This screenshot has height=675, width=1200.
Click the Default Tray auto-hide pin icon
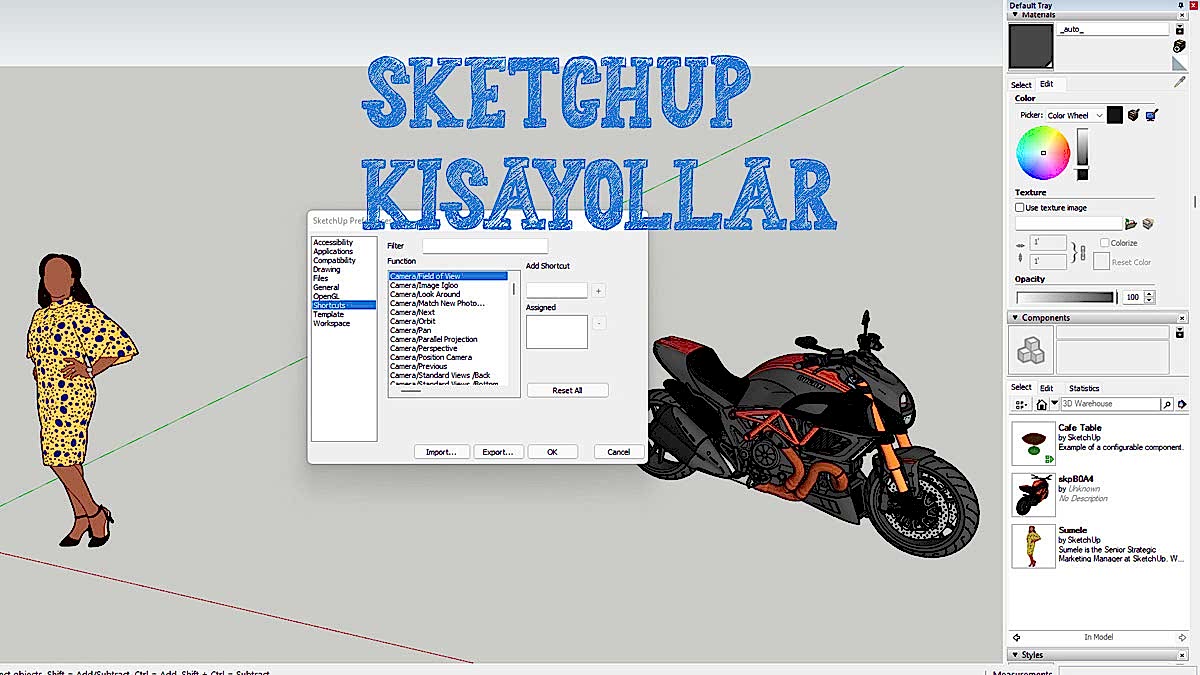1181,5
